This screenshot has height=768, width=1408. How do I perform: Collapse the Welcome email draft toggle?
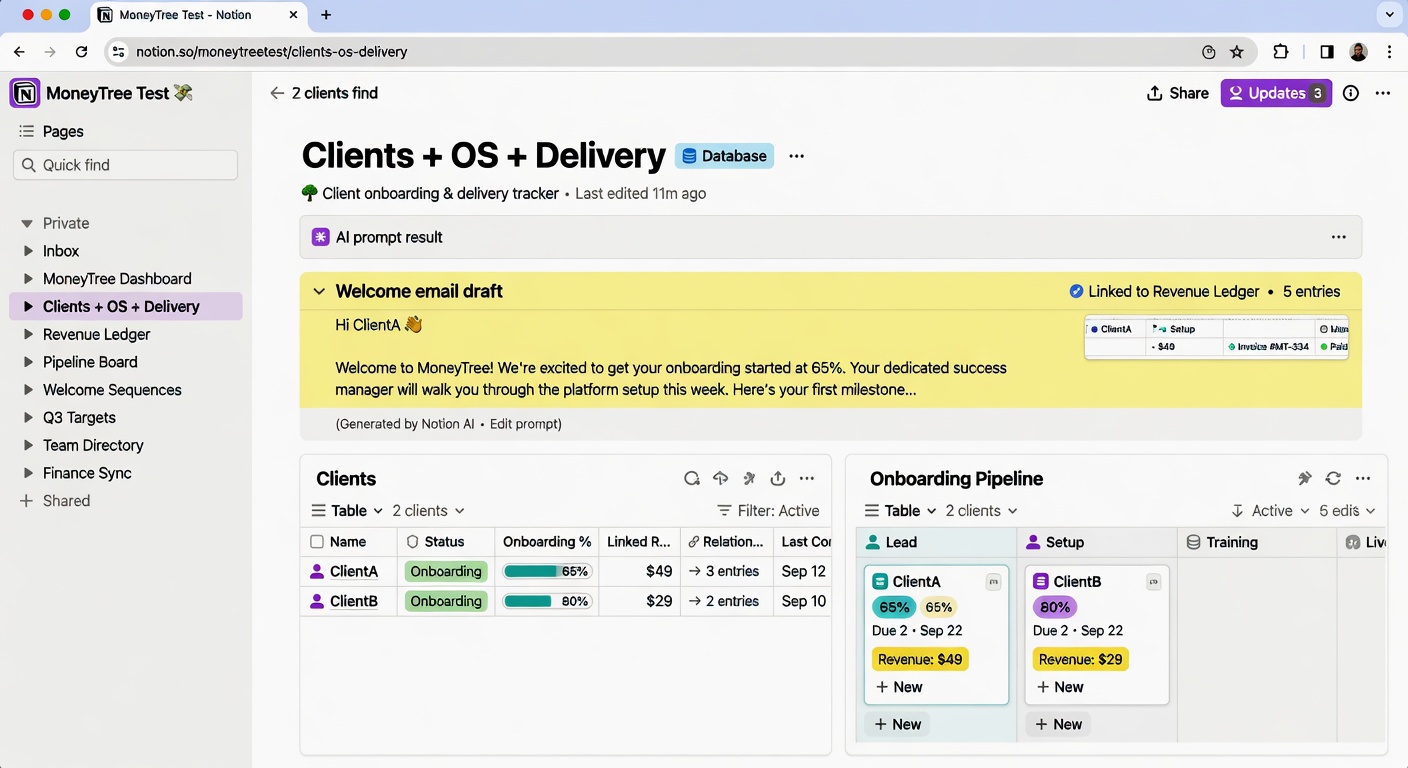click(319, 292)
